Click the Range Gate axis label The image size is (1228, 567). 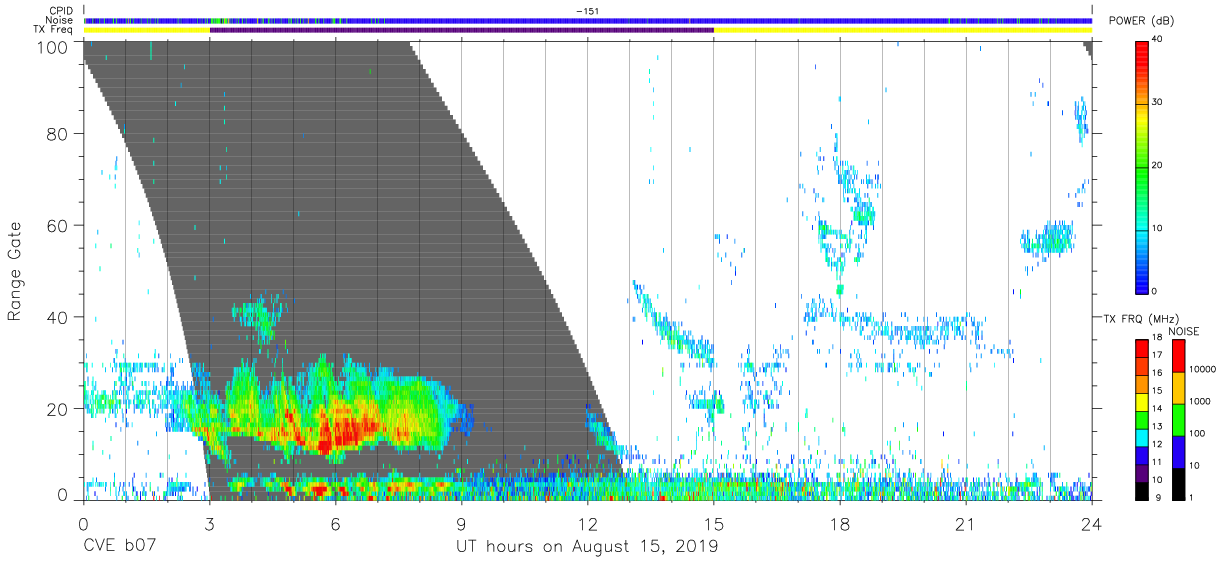click(x=15, y=272)
